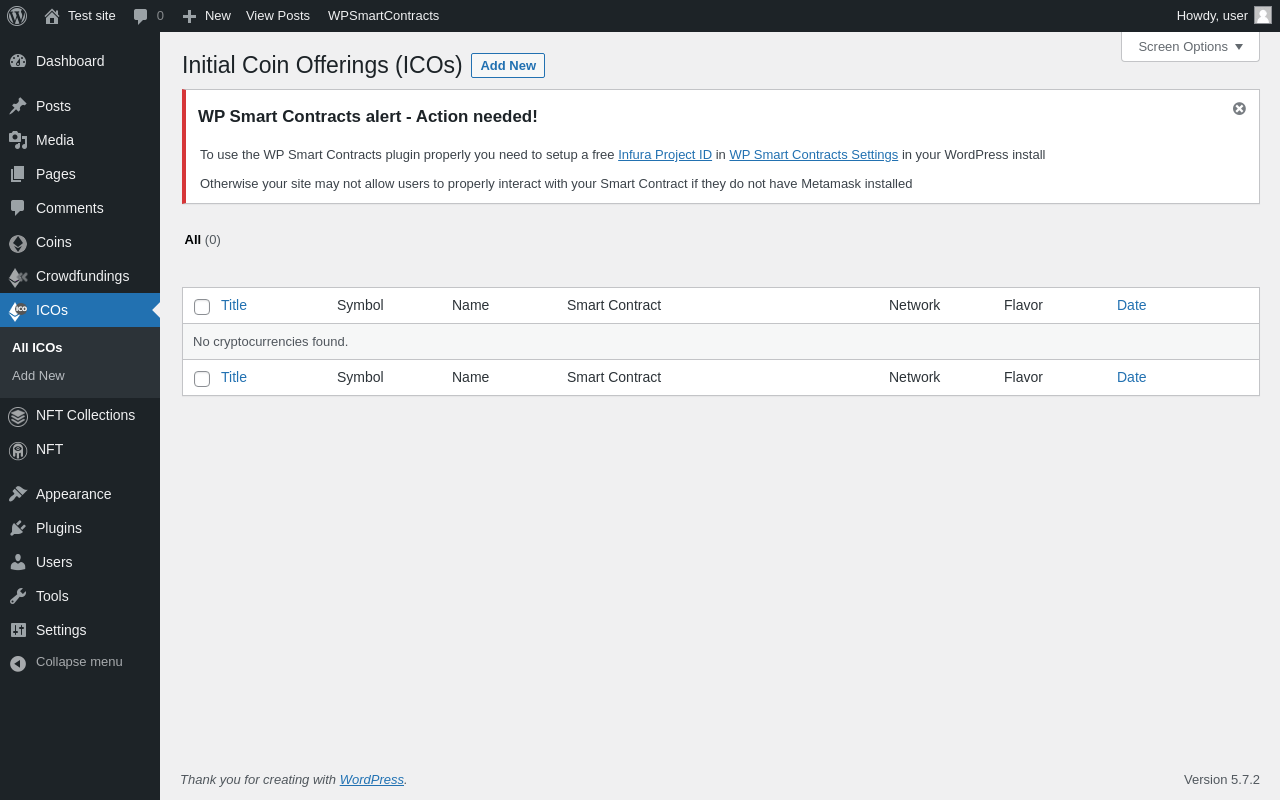This screenshot has height=800, width=1280.
Task: Click the Comments icon in sidebar
Action: pyautogui.click(x=18, y=208)
